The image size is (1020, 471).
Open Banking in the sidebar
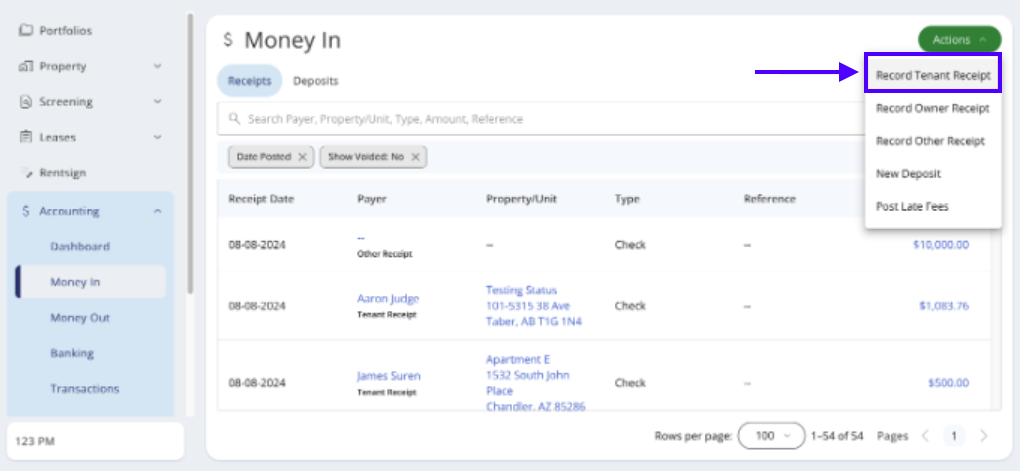[72, 353]
